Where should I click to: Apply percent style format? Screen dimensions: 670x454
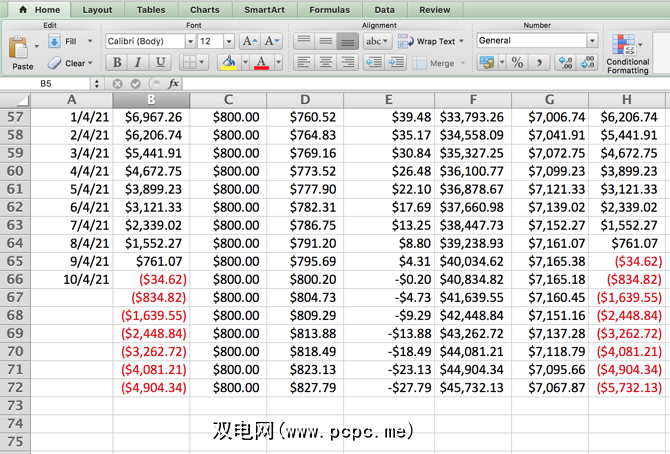click(517, 62)
